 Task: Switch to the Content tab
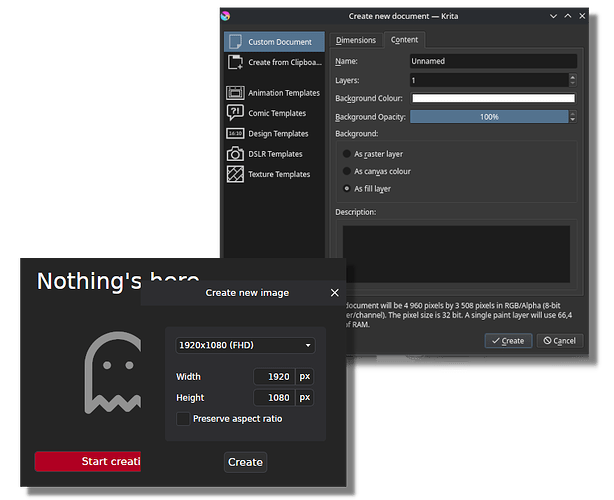404,40
